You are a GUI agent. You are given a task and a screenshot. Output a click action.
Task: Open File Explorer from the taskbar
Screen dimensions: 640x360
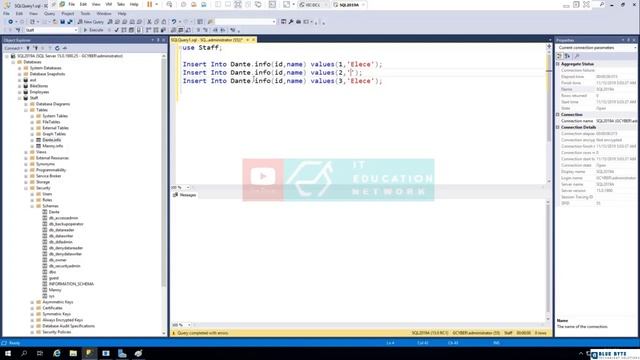[x=73, y=353]
